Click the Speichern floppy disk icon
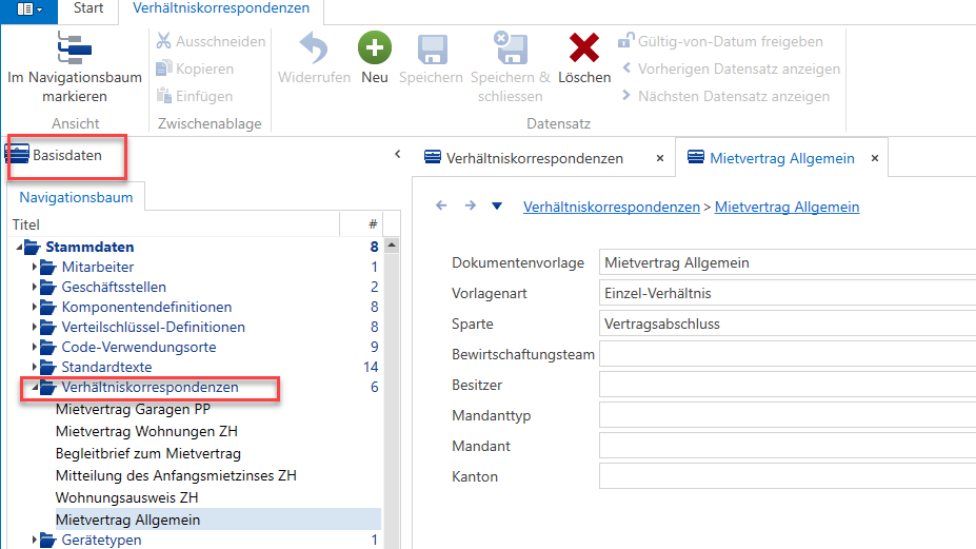This screenshot has height=549, width=976. [431, 49]
